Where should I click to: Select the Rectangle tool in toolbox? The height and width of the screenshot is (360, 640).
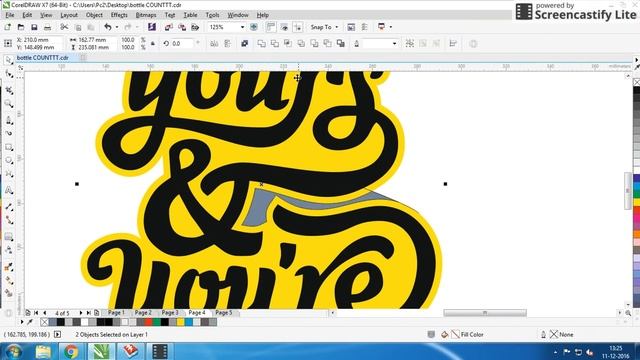[9, 147]
